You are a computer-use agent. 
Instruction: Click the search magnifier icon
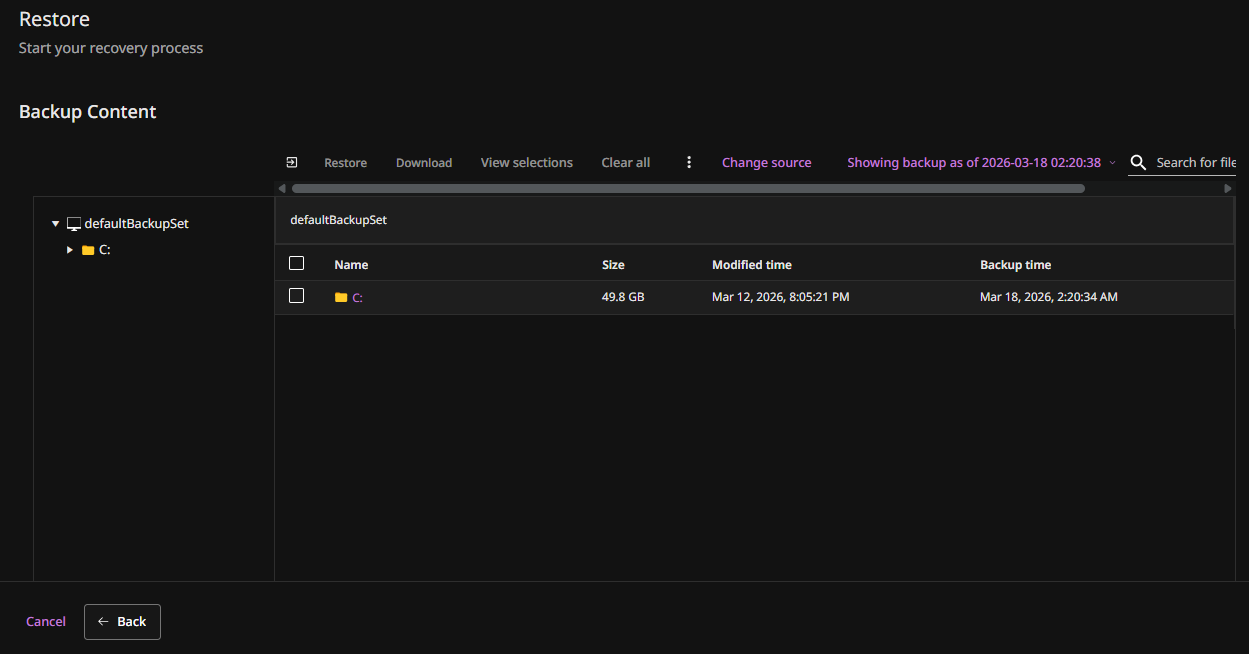pos(1138,162)
